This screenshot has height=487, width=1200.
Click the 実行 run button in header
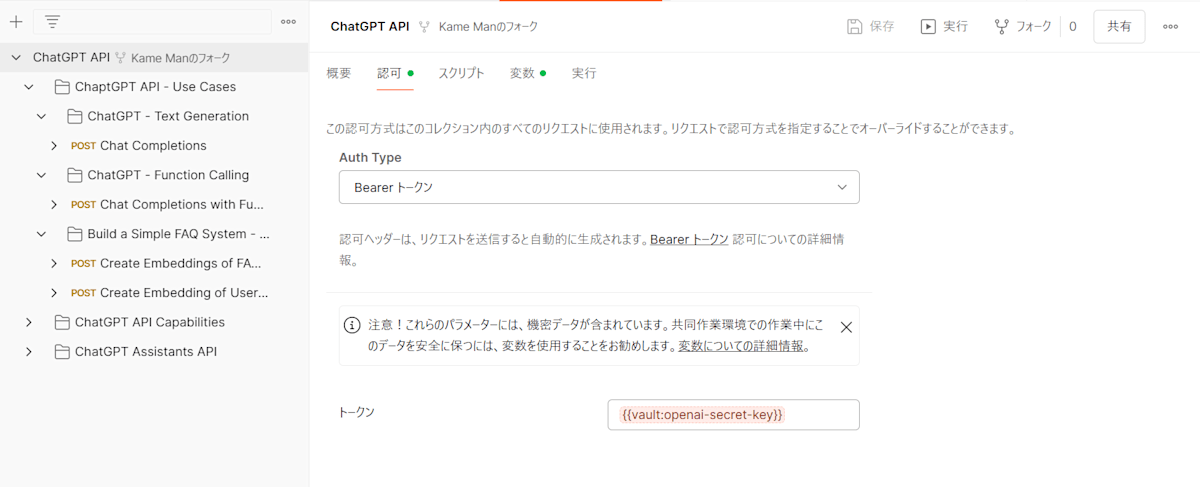[x=944, y=27]
